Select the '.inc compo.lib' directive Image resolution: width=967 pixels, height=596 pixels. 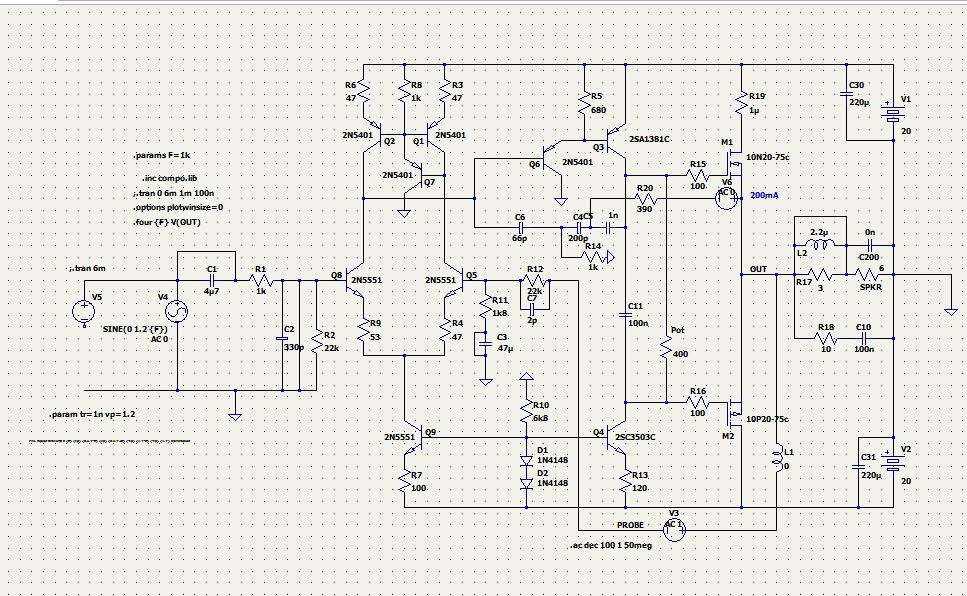170,178
